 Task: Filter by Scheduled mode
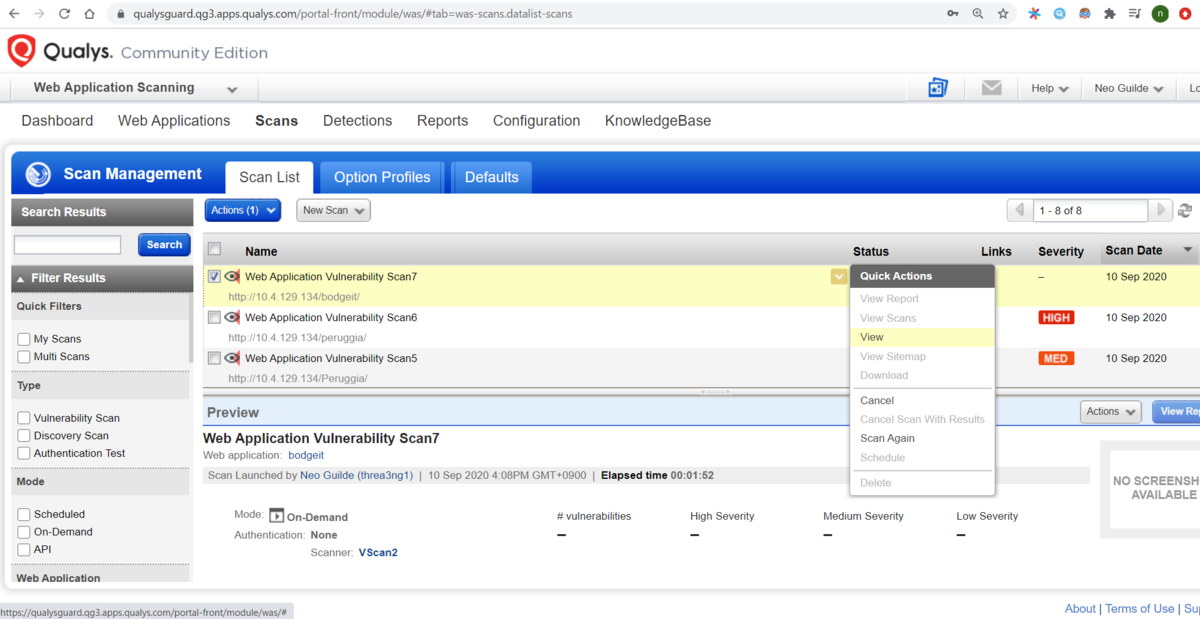[x=24, y=514]
